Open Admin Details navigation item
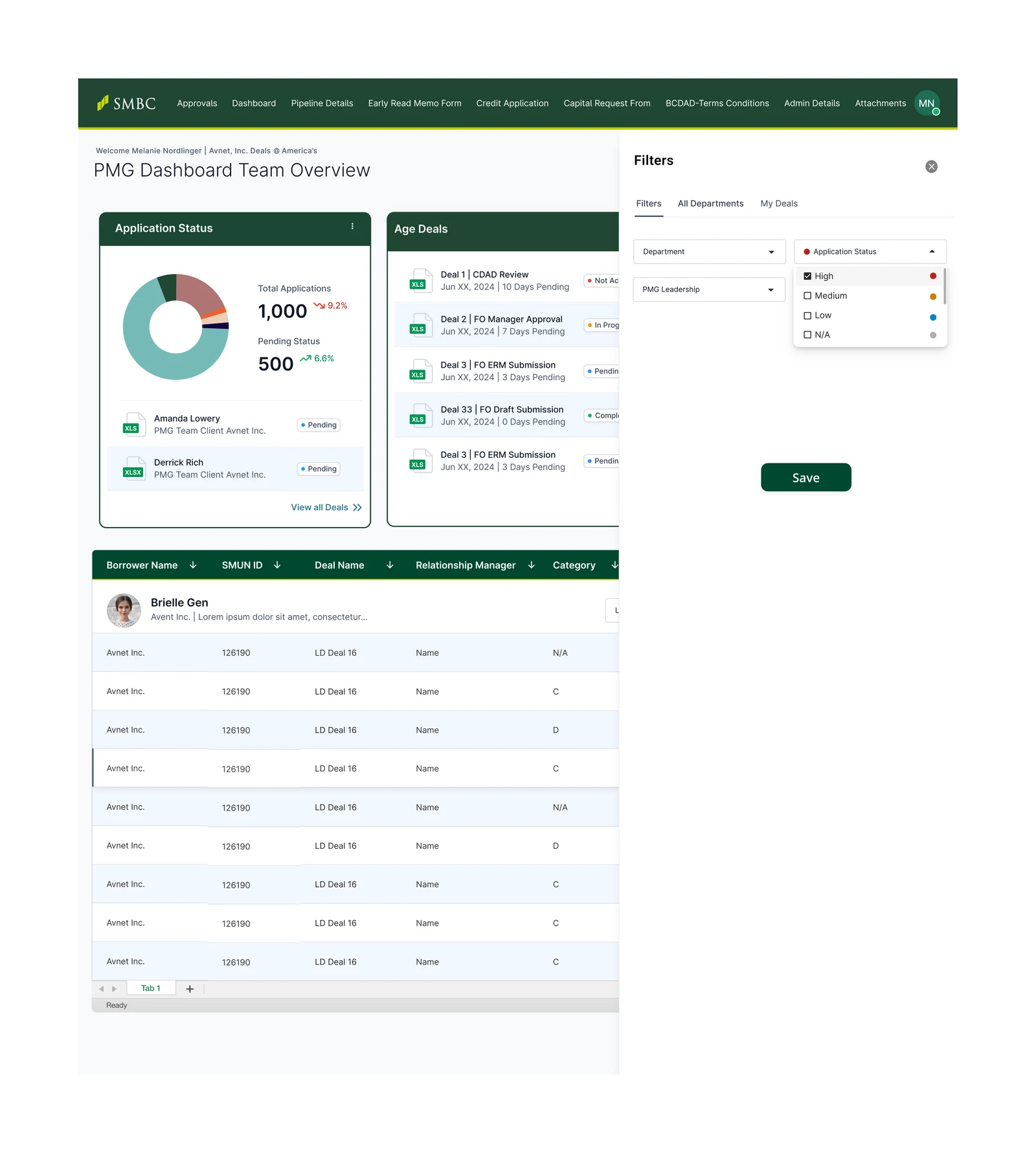The image size is (1036, 1153). point(811,103)
